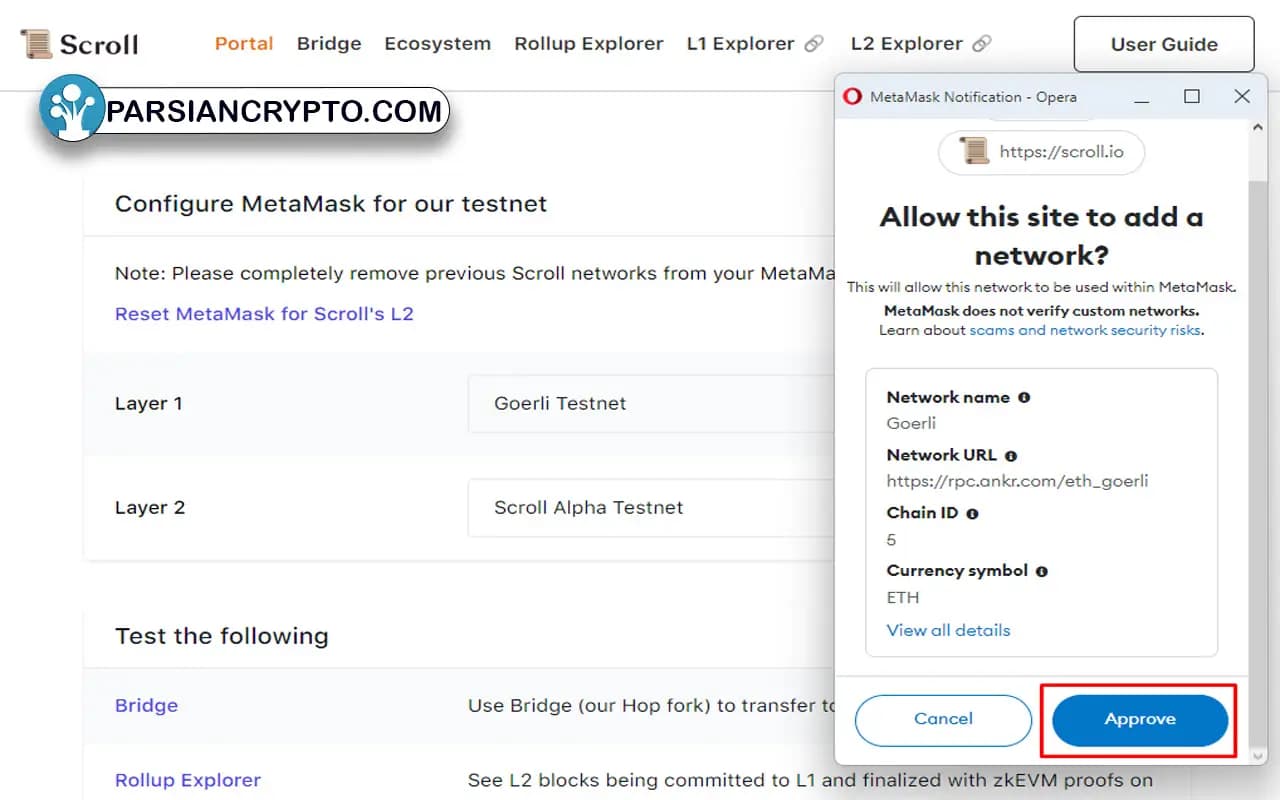Image resolution: width=1280 pixels, height=800 pixels.
Task: Open the User Guide button
Action: 1164,44
